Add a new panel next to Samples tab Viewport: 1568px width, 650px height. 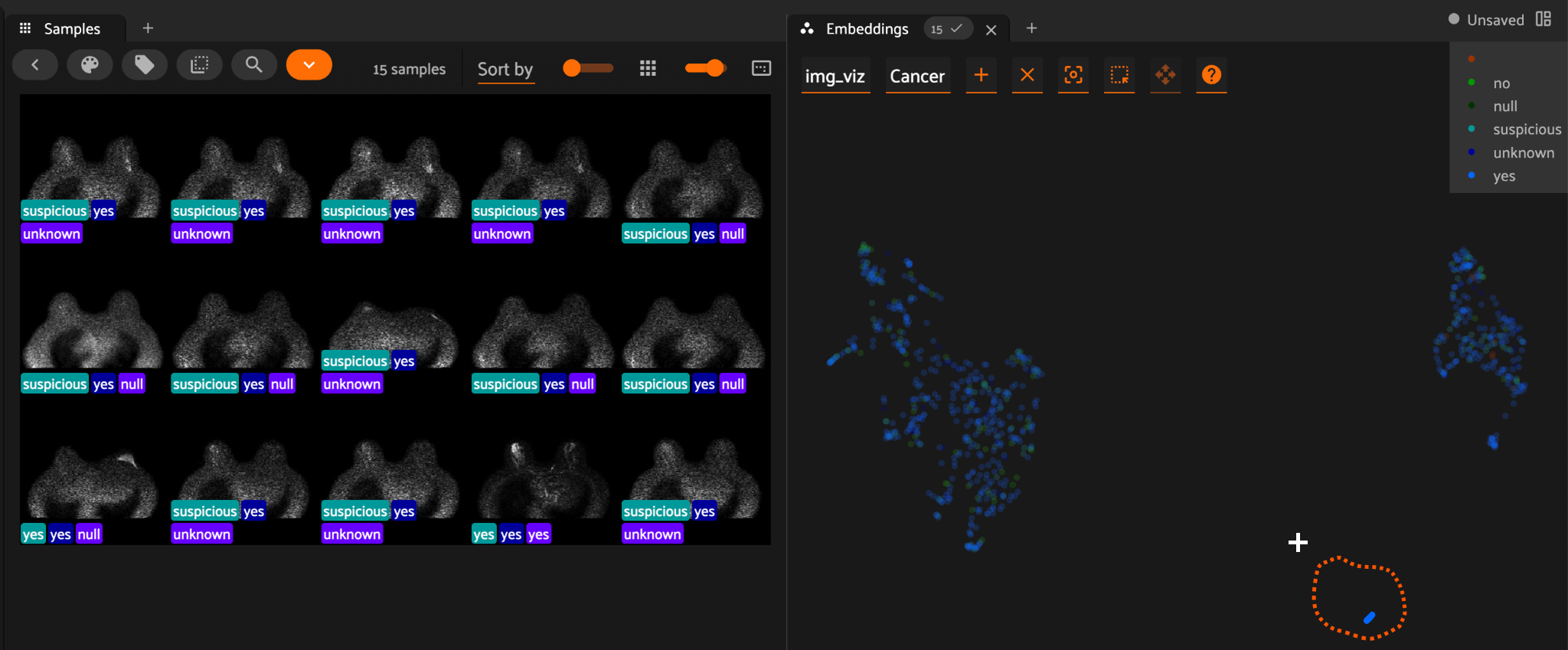point(148,28)
